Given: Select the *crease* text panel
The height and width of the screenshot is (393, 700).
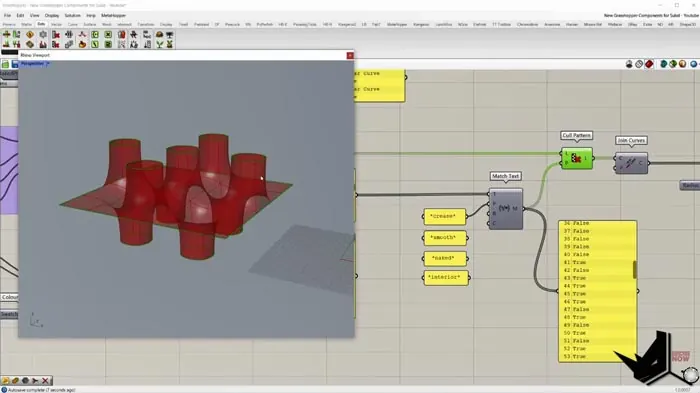Looking at the screenshot, I should [444, 217].
